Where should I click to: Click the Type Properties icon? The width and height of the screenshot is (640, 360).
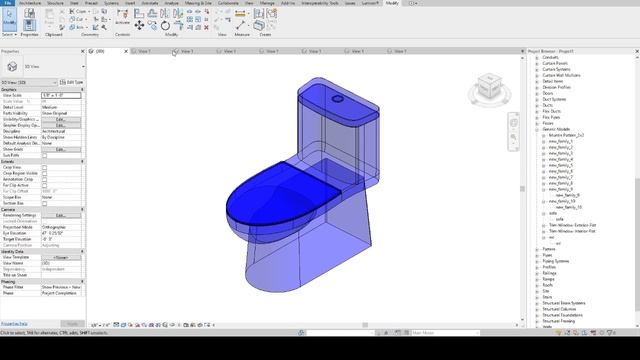[x=29, y=13]
